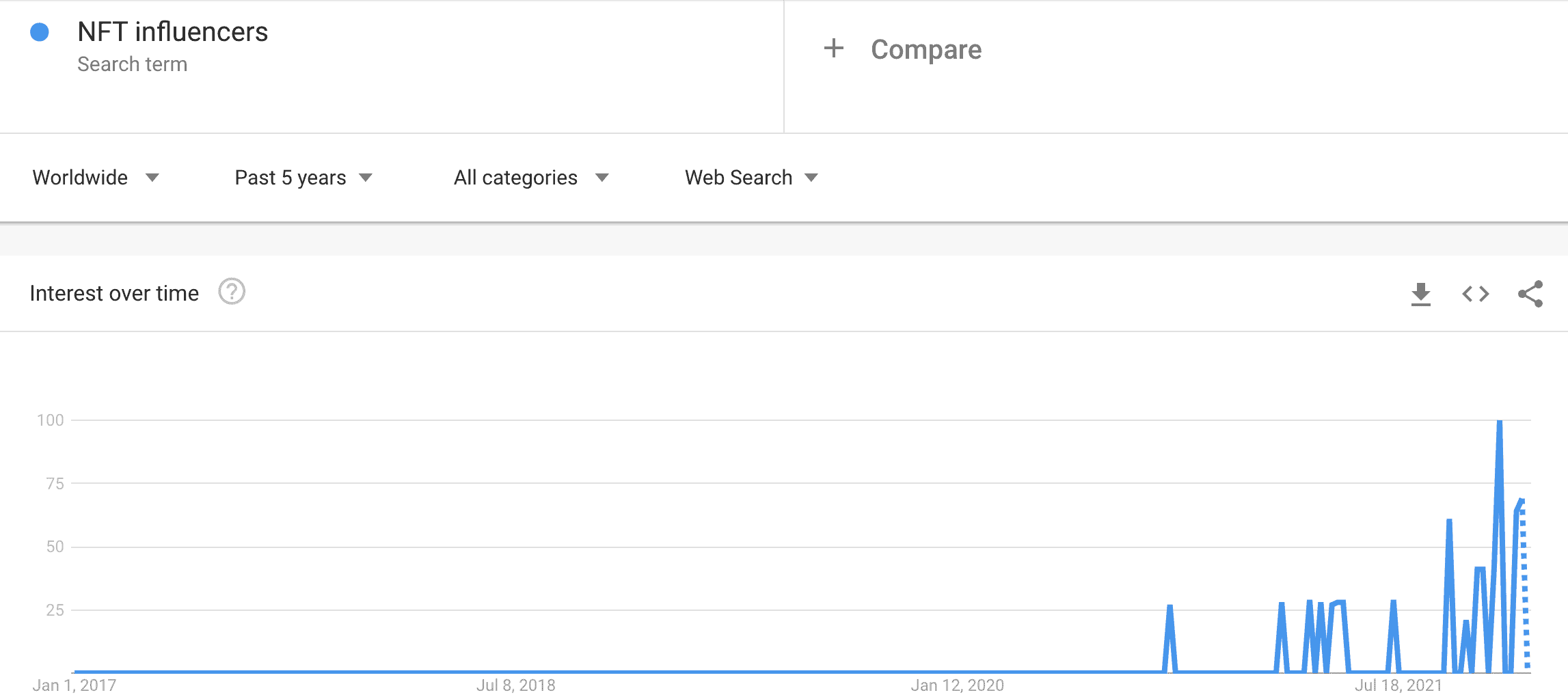
Task: Click the Search term subtitle
Action: (132, 64)
